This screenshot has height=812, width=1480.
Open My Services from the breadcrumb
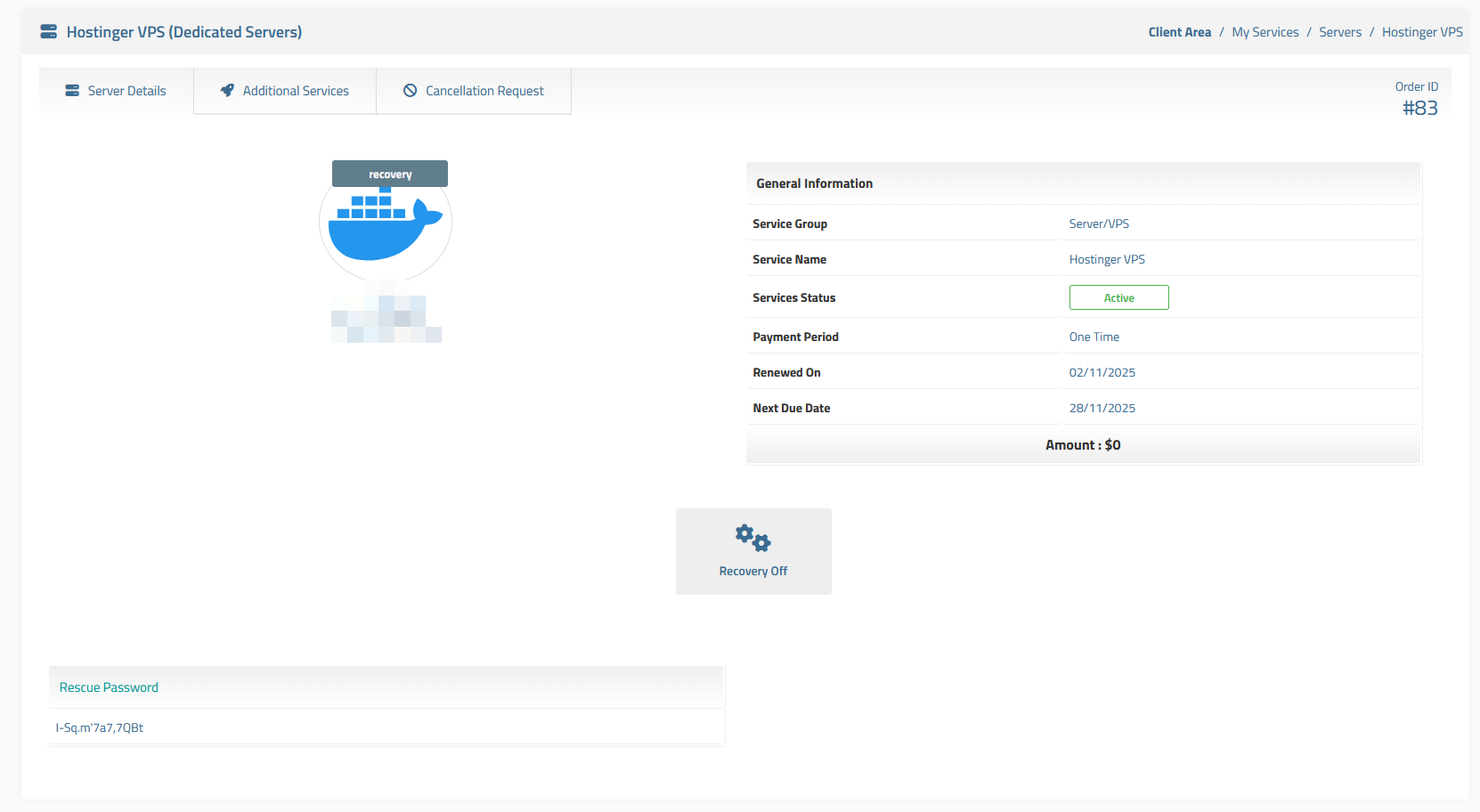[x=1265, y=31]
